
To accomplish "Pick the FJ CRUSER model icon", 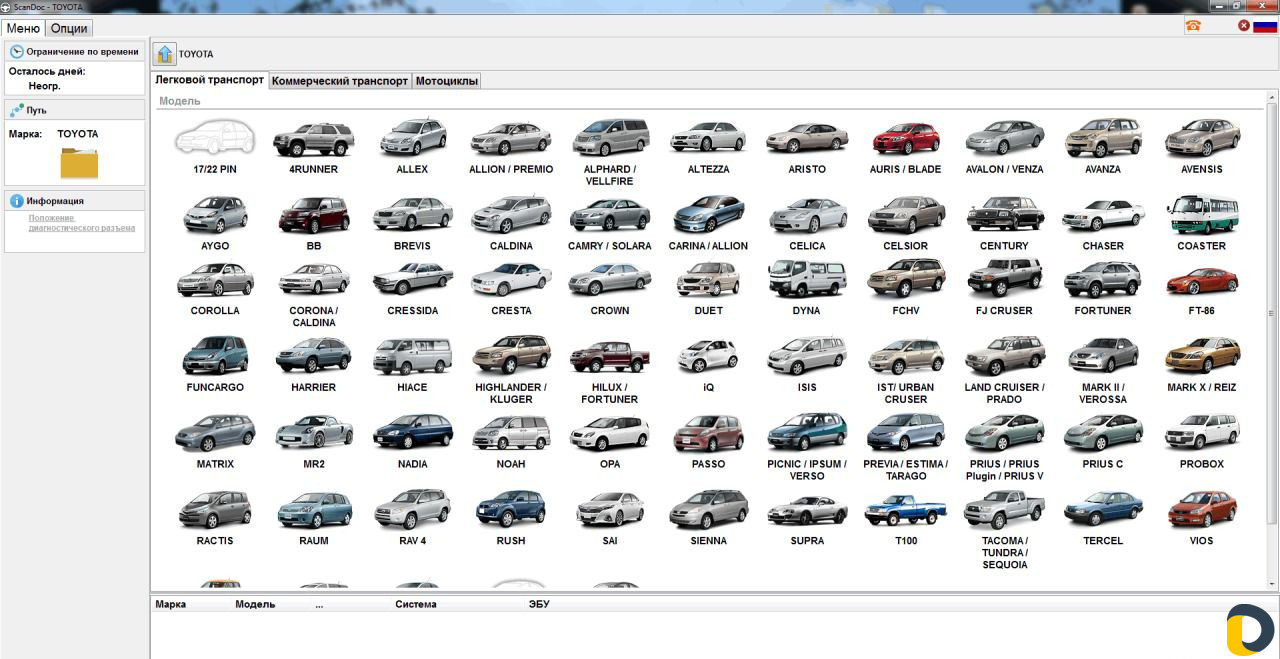I will [x=1004, y=278].
